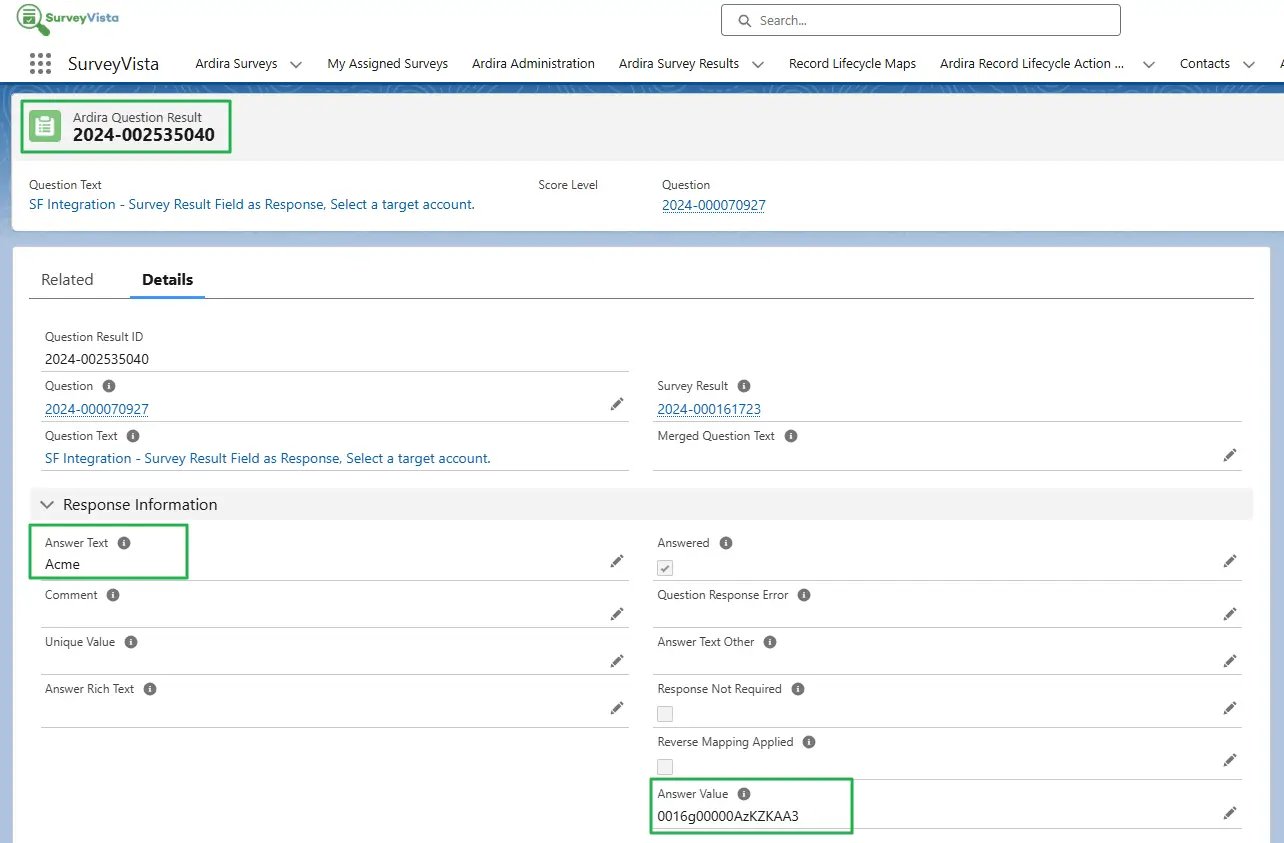This screenshot has height=843, width=1284.
Task: Toggle the Reverse Mapping Applied checkbox
Action: (665, 767)
